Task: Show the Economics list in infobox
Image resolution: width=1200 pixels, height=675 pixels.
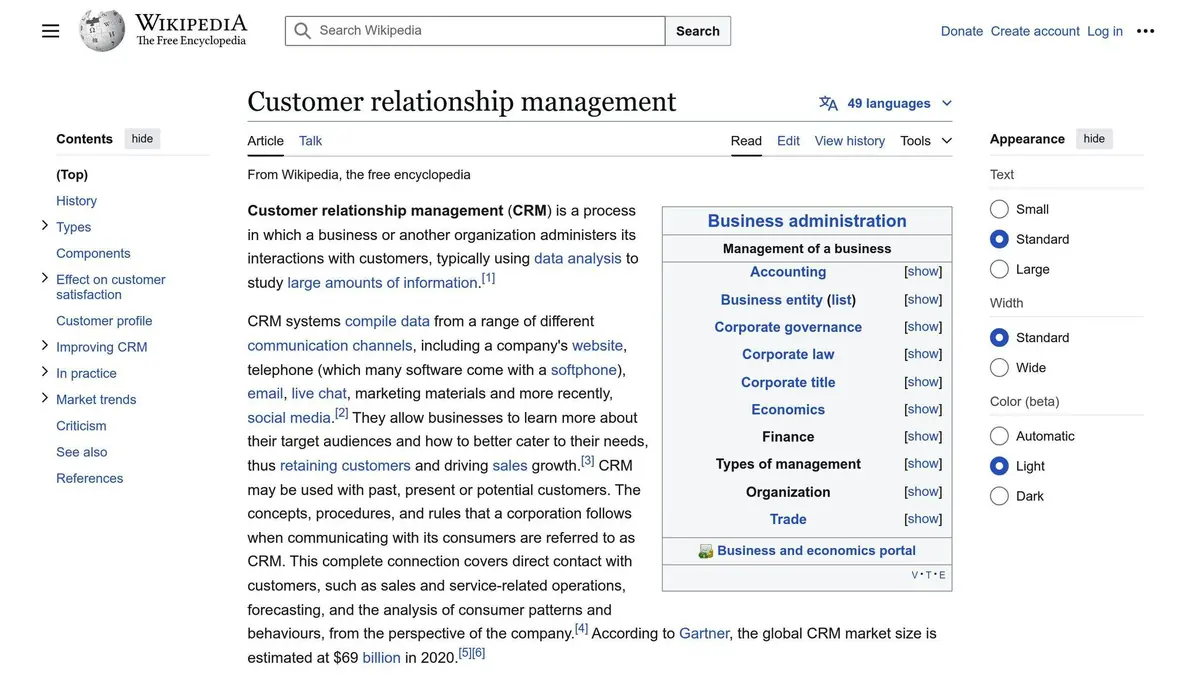Action: (x=923, y=409)
